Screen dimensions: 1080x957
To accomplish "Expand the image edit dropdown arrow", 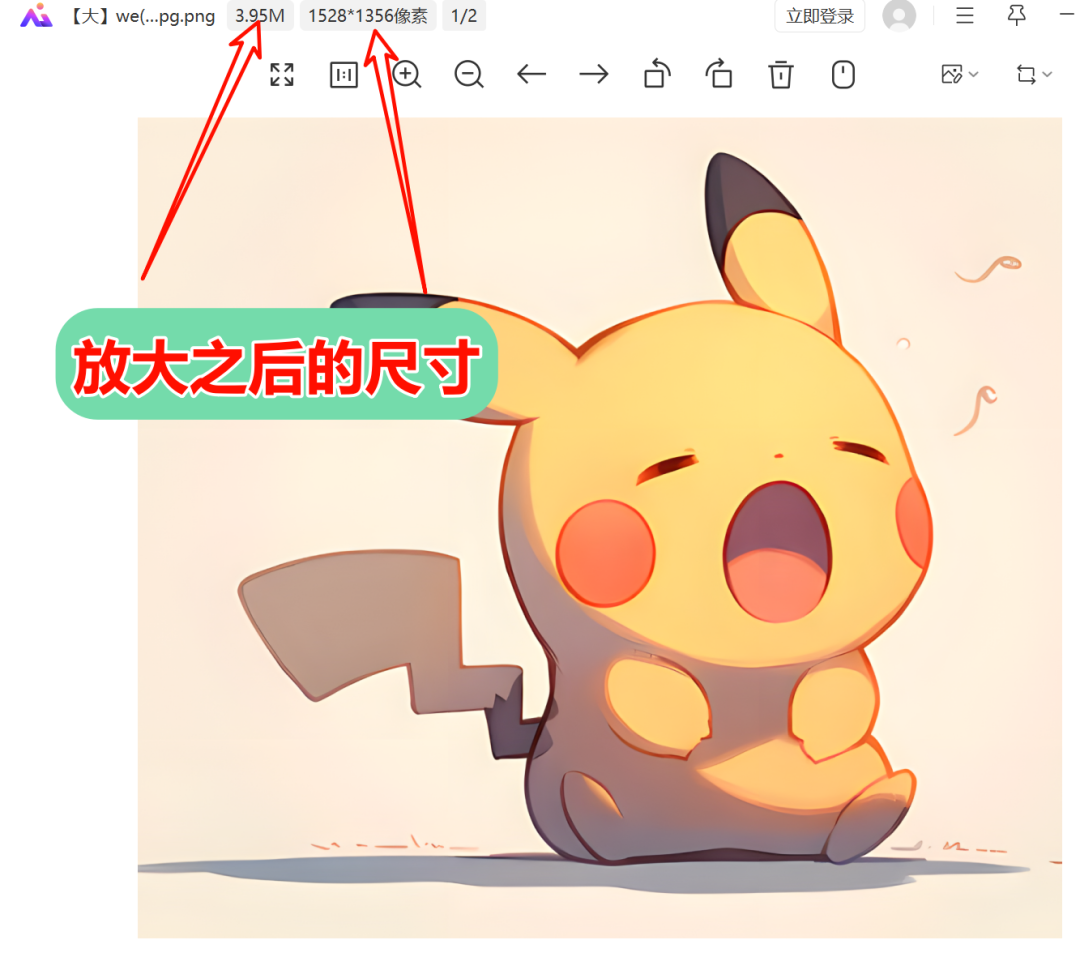I will [973, 74].
